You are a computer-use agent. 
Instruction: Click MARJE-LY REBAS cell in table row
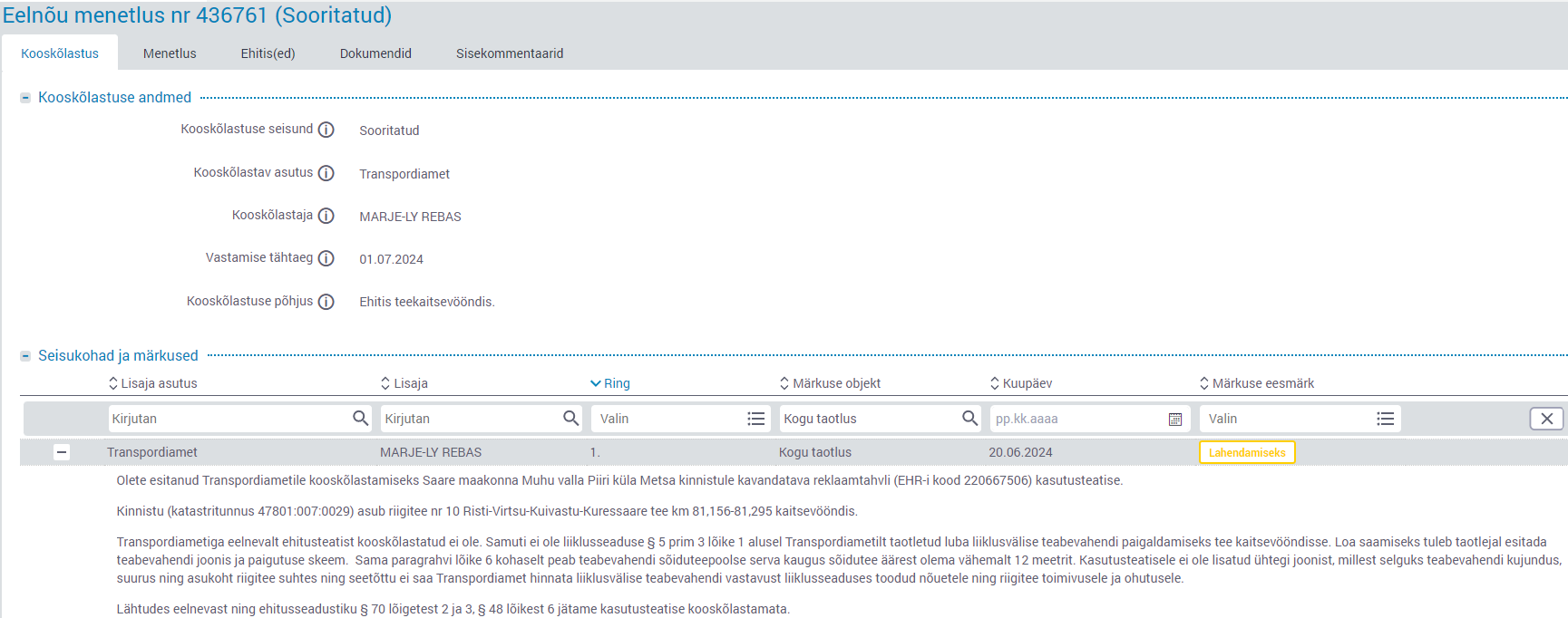[x=431, y=452]
